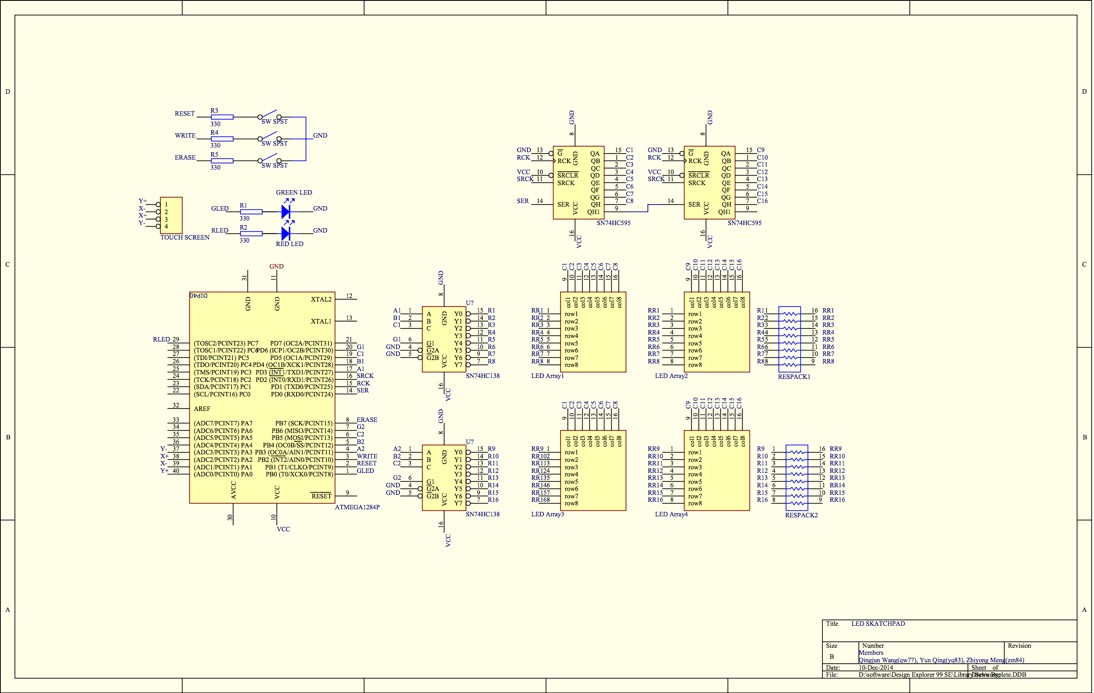Select the LED Array1 component
Screen dimensions: 1094x693
[593, 332]
